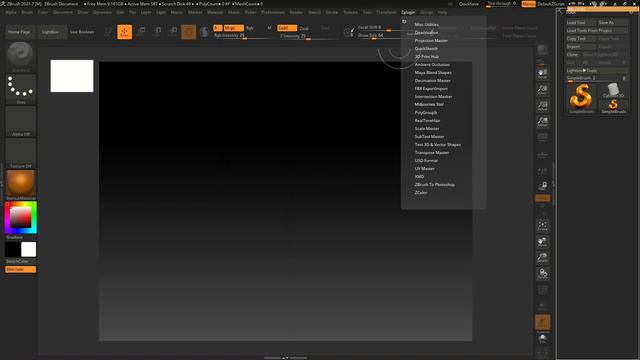Screen dimensions: 640x360
Task: Click the Move view icon
Action: click(542, 242)
